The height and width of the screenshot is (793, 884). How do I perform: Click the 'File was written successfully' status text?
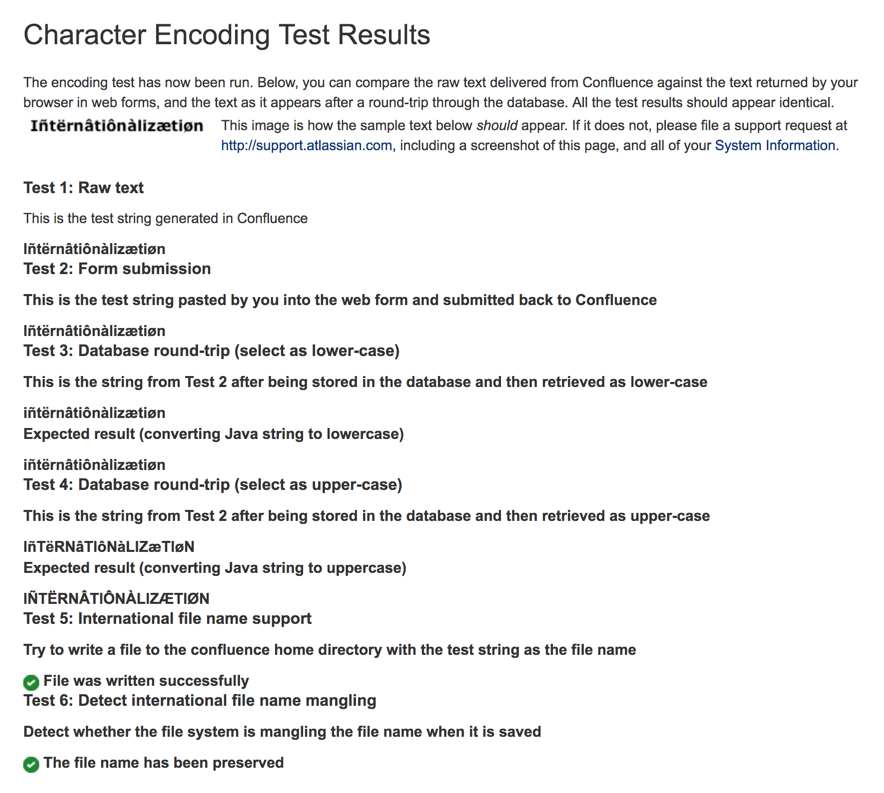click(x=146, y=681)
